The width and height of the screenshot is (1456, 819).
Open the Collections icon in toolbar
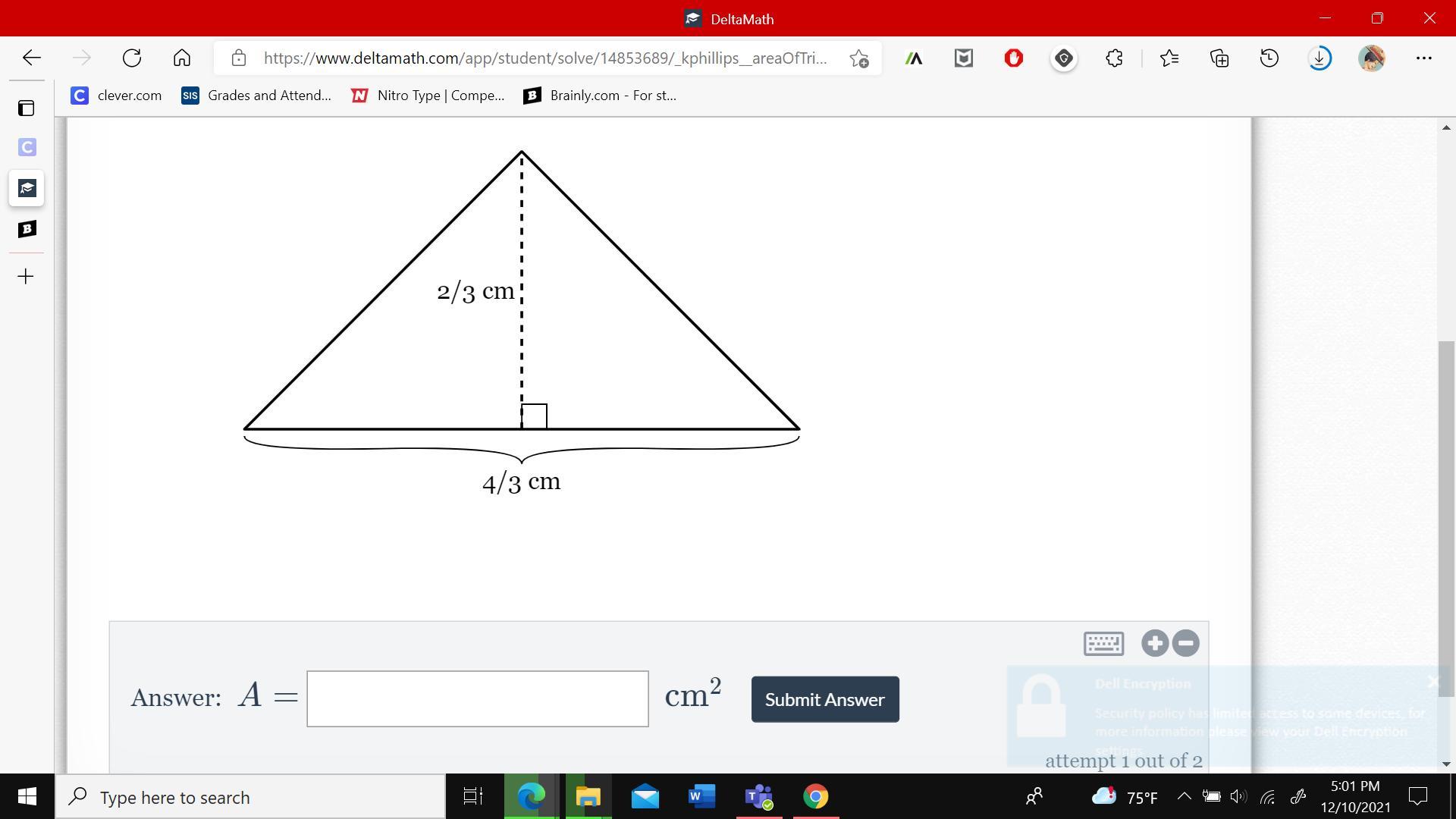(x=1219, y=58)
